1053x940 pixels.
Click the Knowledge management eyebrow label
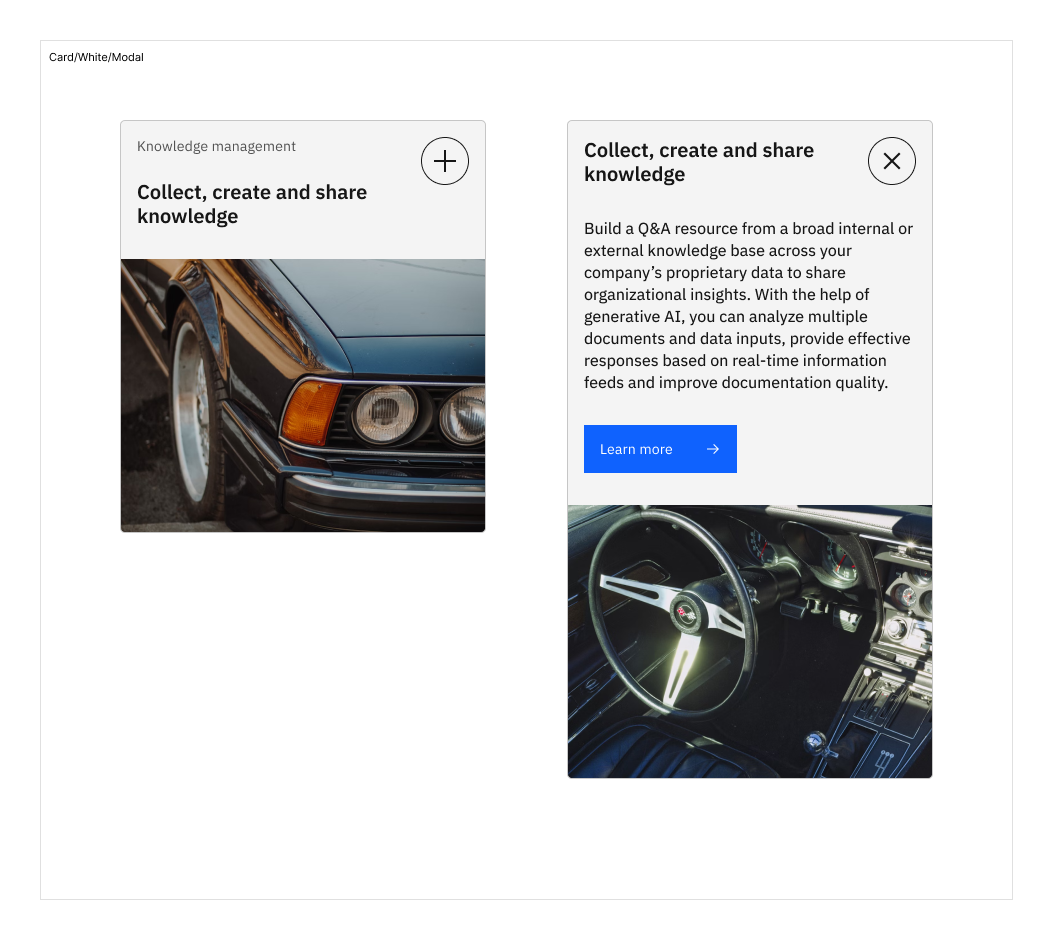(x=216, y=146)
